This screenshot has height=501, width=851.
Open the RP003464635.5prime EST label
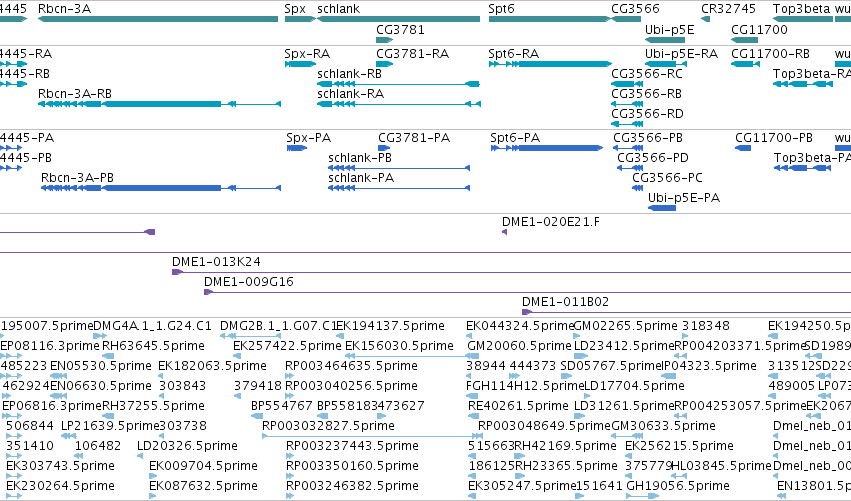(351, 366)
